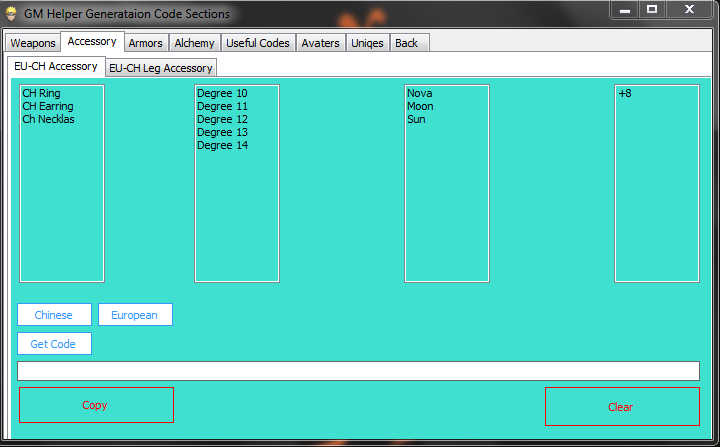This screenshot has height=447, width=720.
Task: Switch to Uniqes tab
Action: coord(367,43)
